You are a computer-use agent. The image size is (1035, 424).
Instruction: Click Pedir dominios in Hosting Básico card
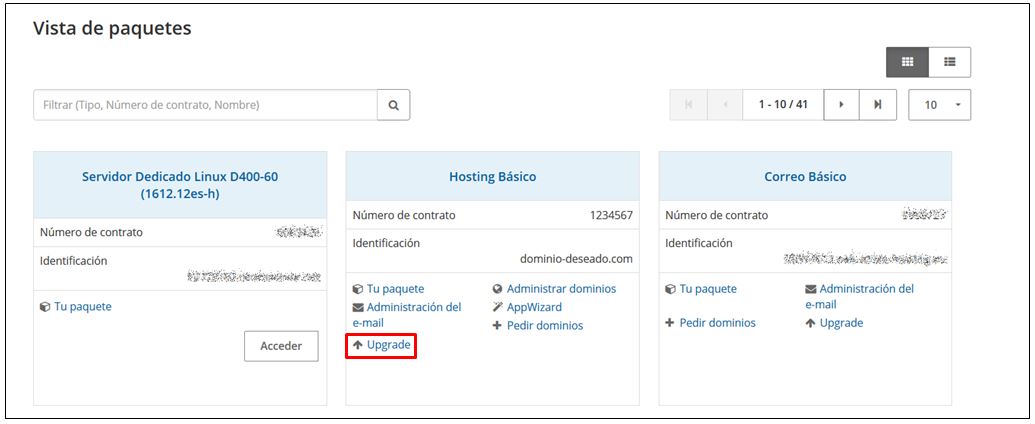point(545,326)
